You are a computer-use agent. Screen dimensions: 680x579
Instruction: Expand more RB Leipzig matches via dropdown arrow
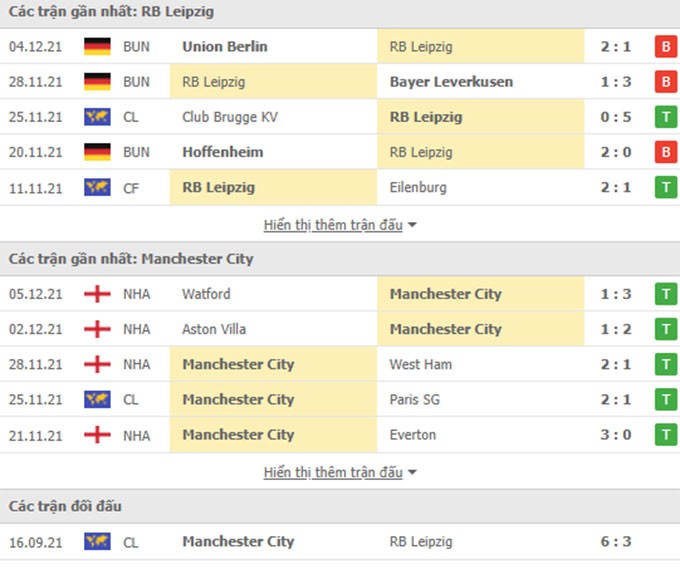click(x=412, y=225)
